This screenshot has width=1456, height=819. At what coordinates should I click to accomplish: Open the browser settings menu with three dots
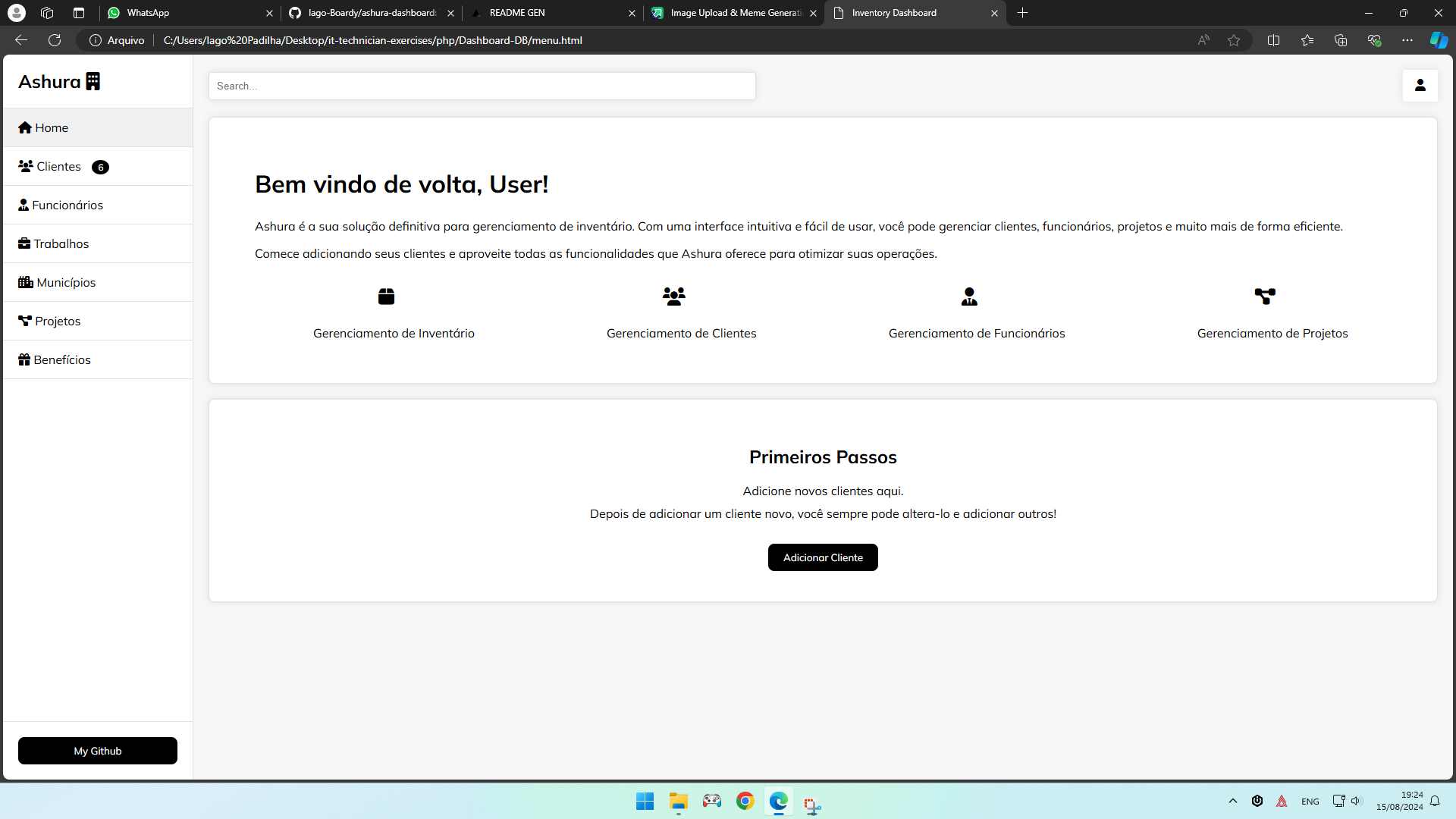click(x=1407, y=40)
